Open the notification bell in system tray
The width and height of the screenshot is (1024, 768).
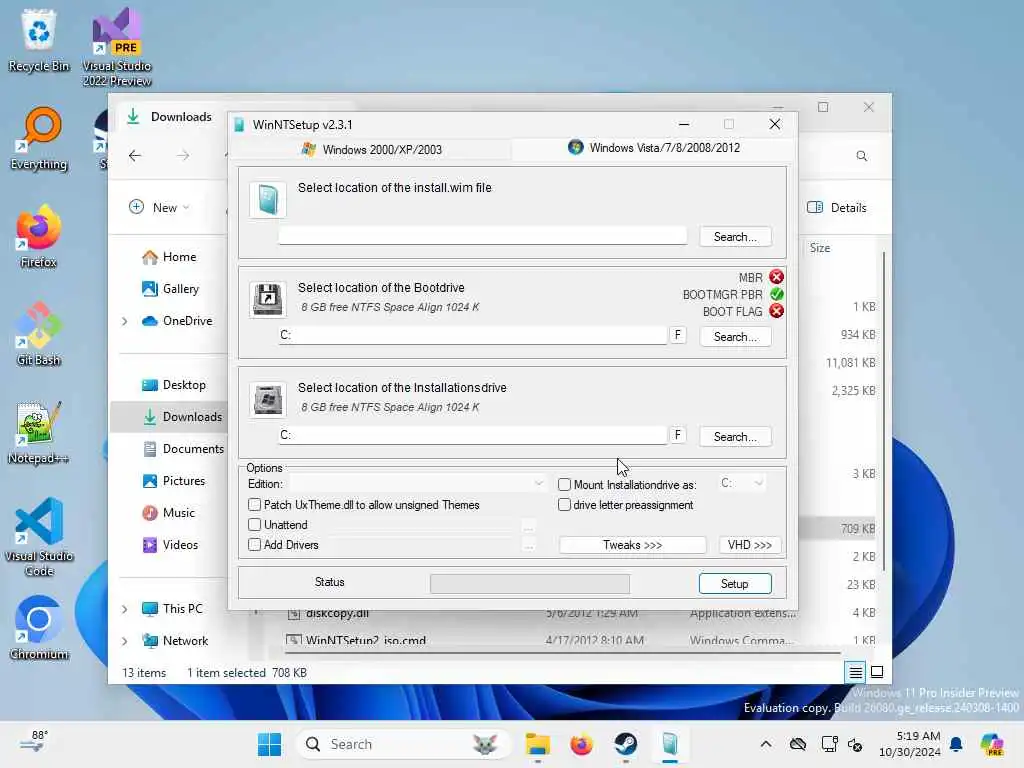pyautogui.click(x=956, y=744)
